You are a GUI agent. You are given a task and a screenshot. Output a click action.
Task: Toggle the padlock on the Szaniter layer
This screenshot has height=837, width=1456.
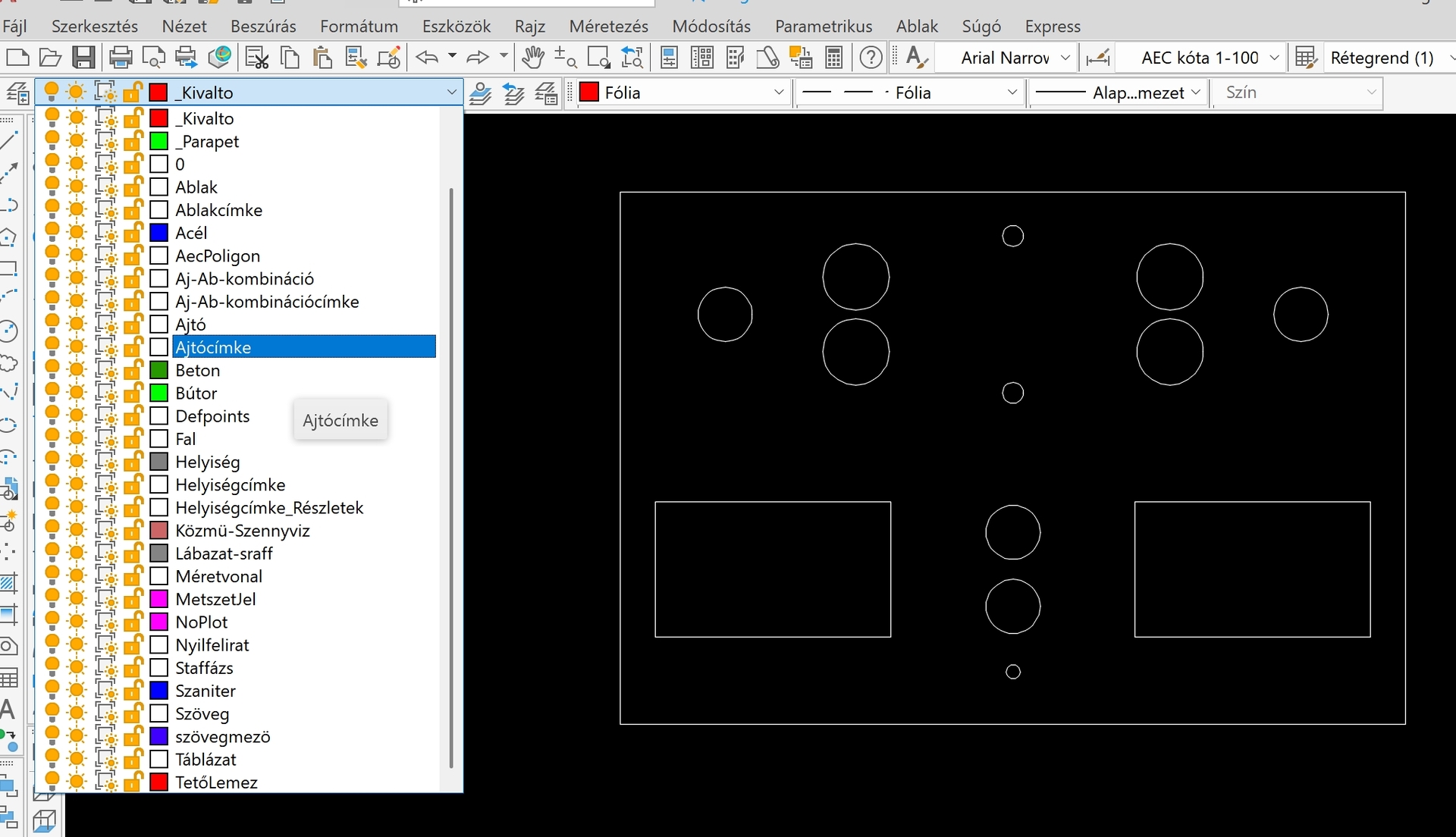pyautogui.click(x=133, y=691)
